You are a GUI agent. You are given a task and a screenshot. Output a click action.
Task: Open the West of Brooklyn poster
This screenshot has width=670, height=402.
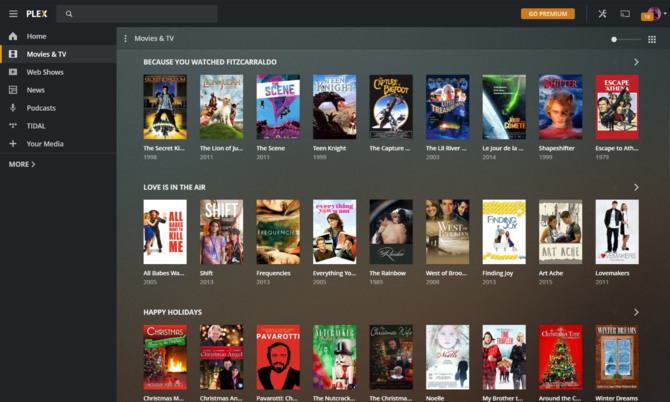447,232
